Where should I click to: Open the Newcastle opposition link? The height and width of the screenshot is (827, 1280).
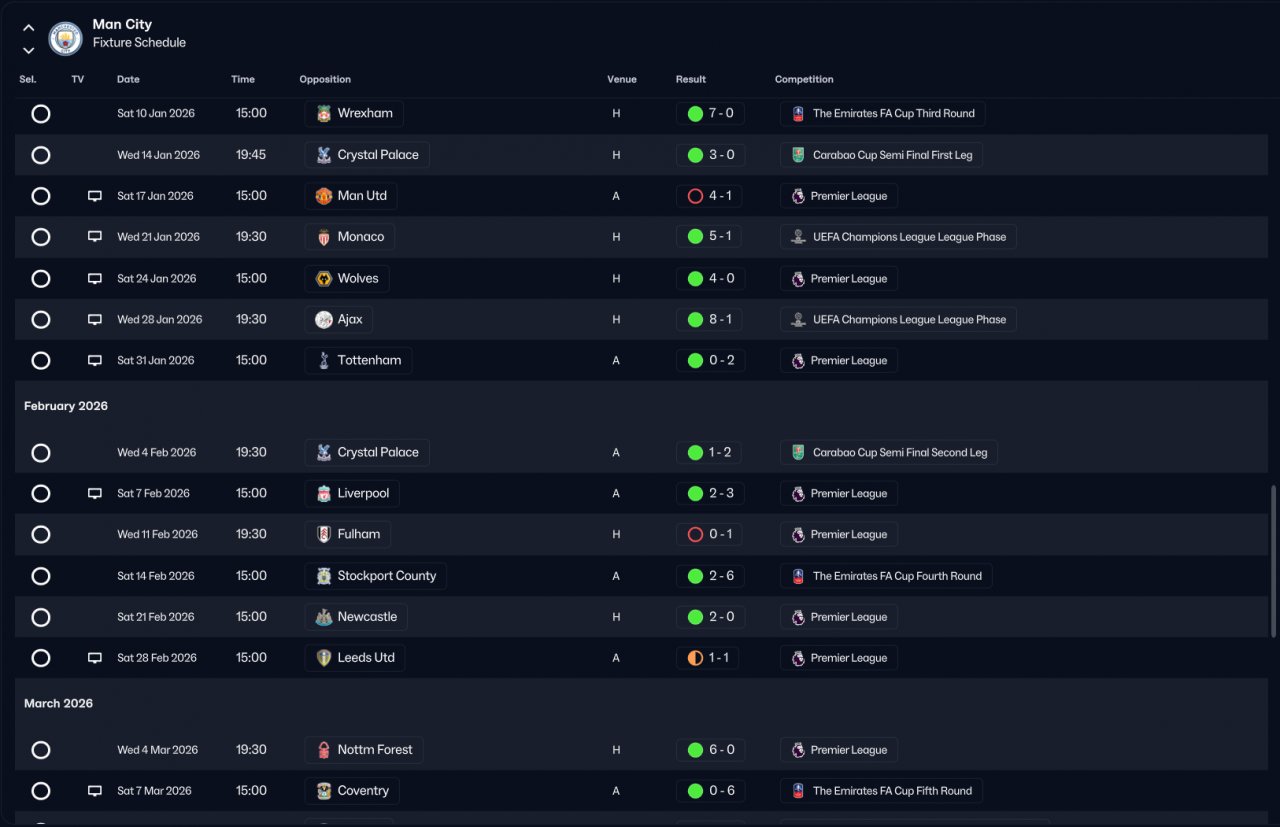click(356, 617)
